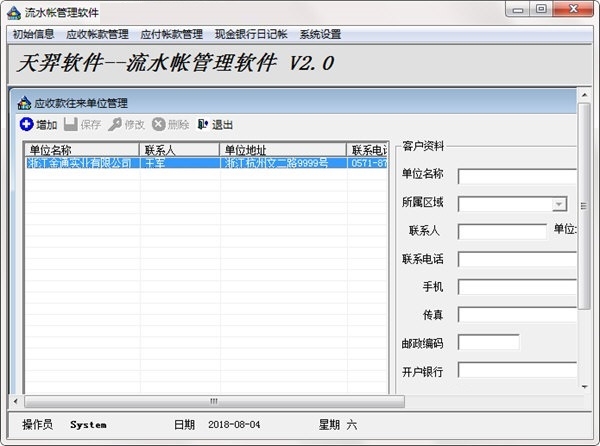Click the 开户银行 input field

coord(517,370)
